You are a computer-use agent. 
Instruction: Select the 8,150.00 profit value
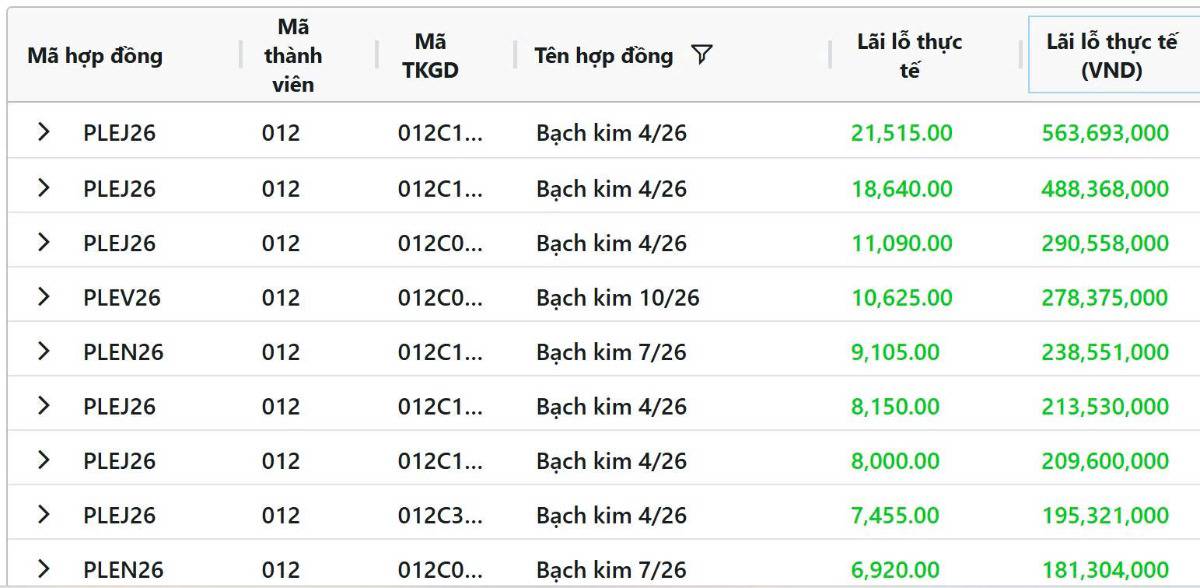click(896, 406)
